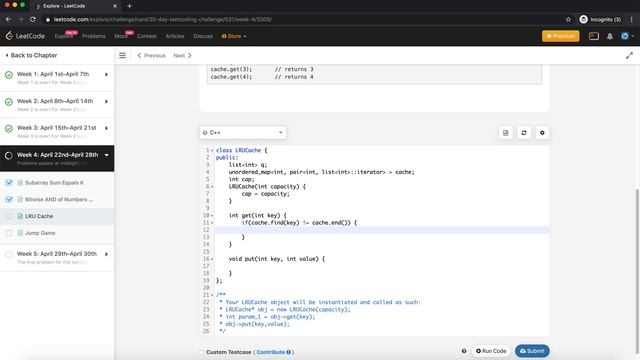Click Run Code button
This screenshot has width=640, height=360.
491,351
